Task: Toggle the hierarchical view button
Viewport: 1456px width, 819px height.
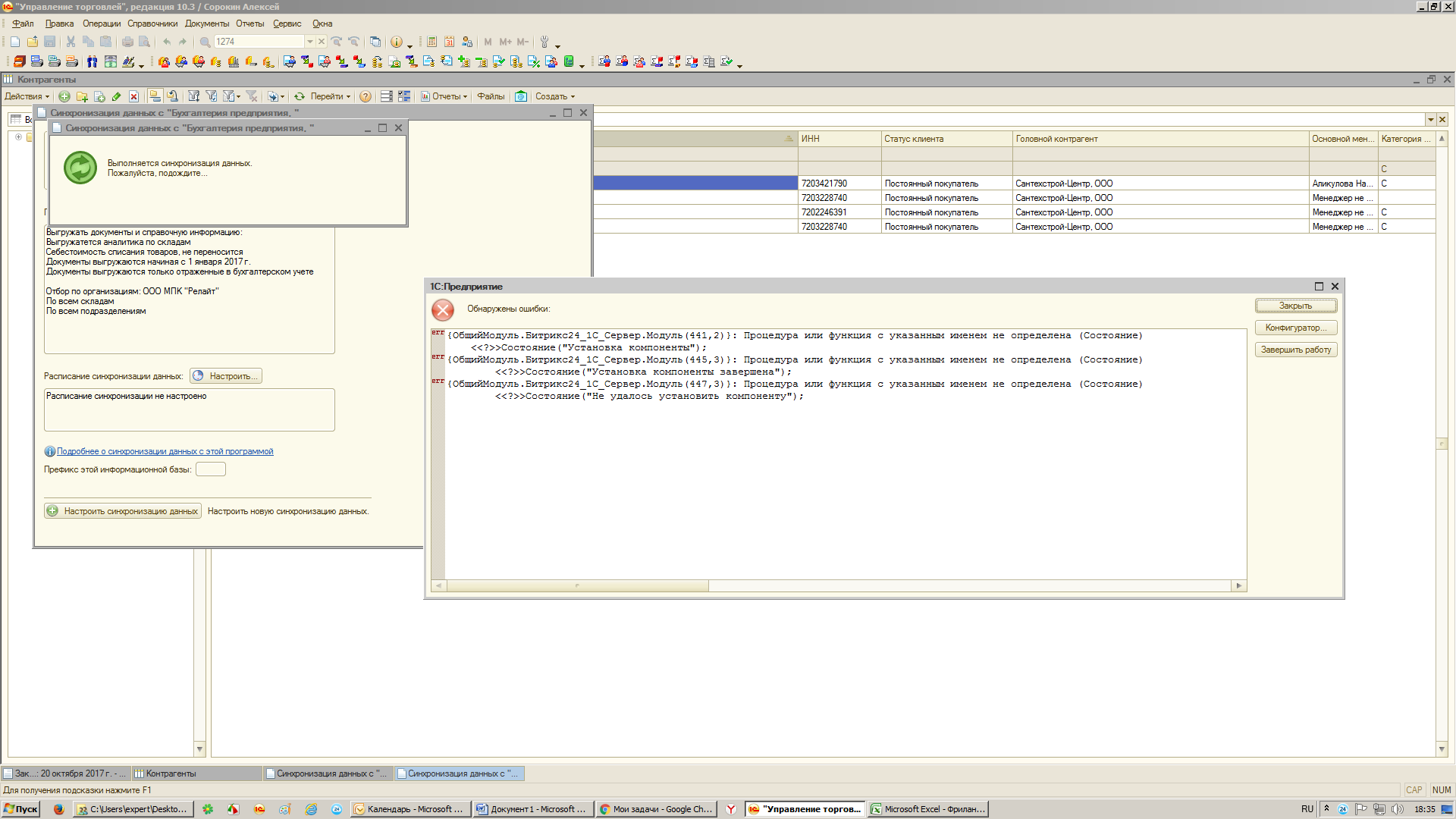Action: 155,96
